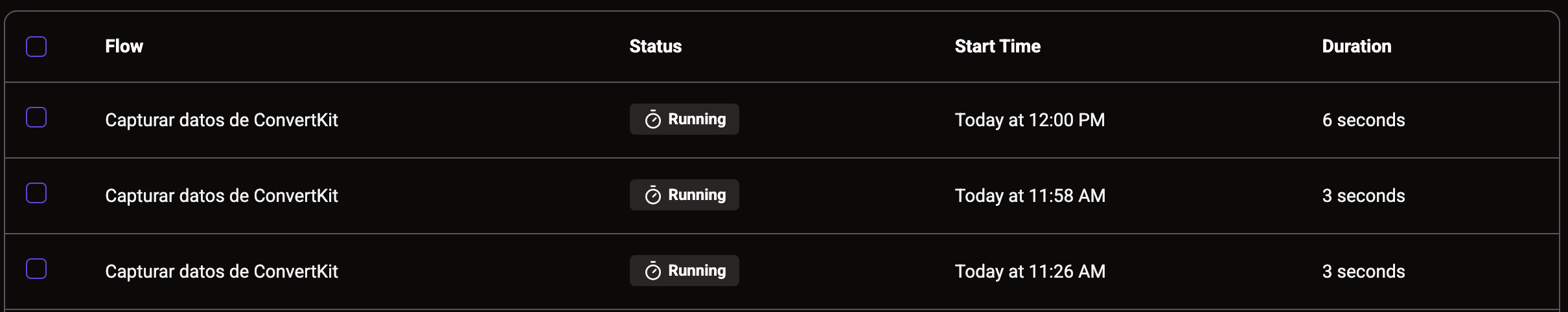Click the stopwatch icon in the 12:00 PM row
This screenshot has height=312, width=1568.
click(652, 119)
